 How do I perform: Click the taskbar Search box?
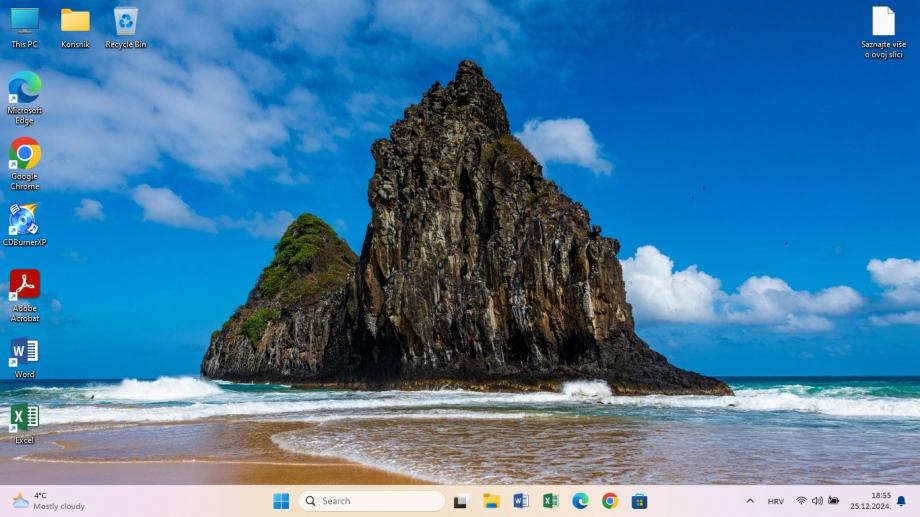pyautogui.click(x=372, y=501)
